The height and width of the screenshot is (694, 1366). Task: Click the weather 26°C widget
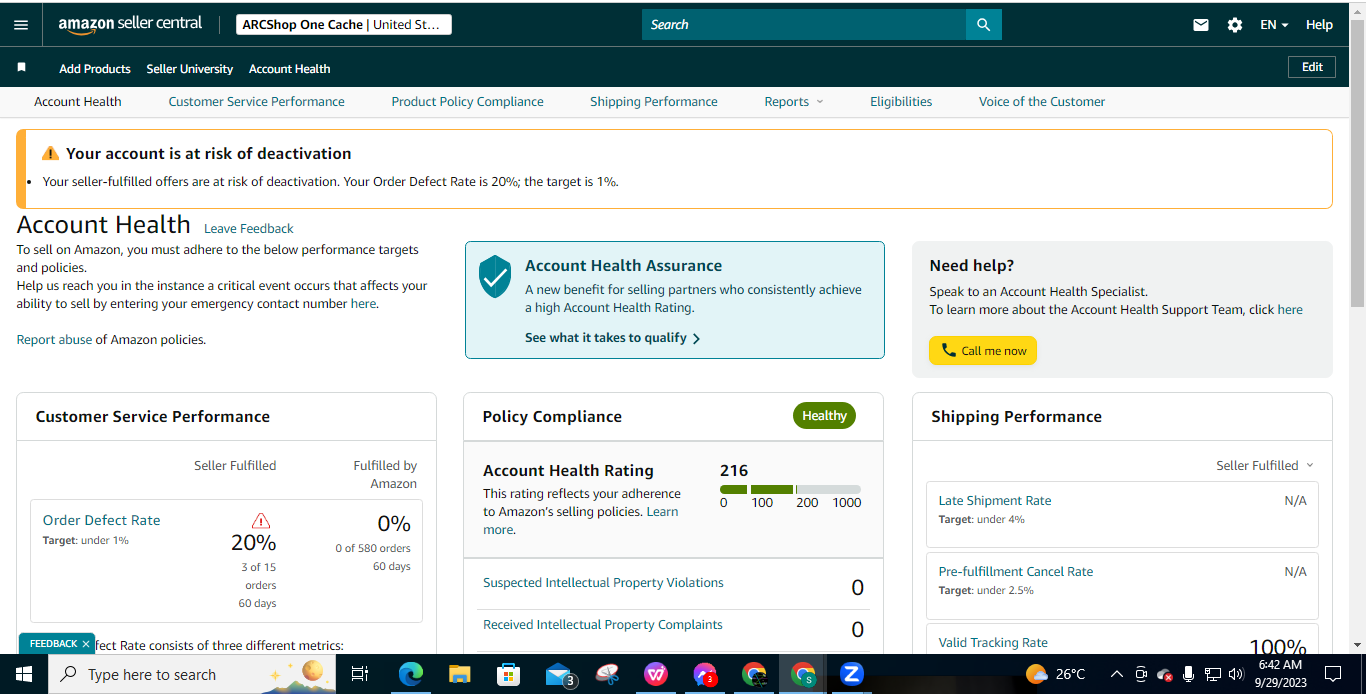tap(1056, 674)
